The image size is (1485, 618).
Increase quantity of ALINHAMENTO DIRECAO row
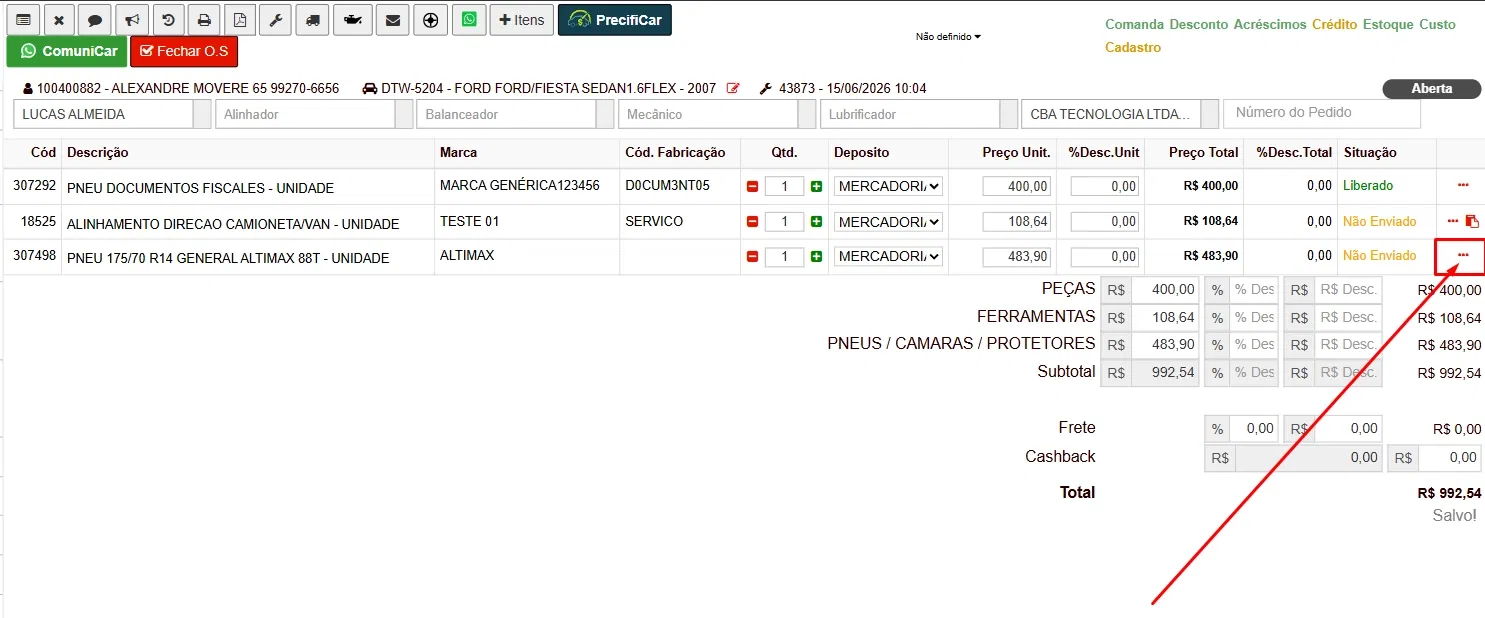[816, 221]
